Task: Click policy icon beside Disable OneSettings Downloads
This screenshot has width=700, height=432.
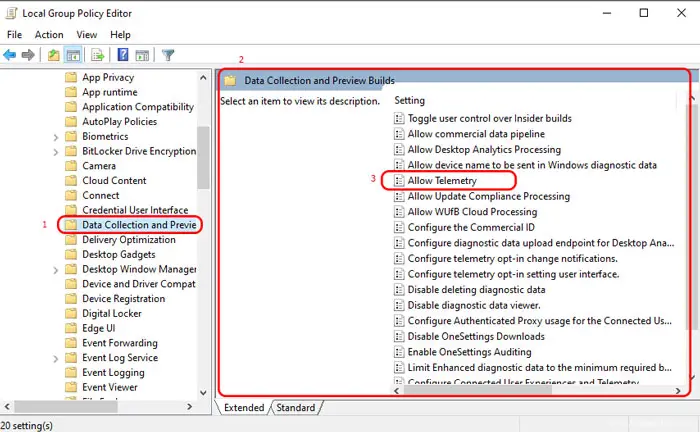Action: click(399, 336)
